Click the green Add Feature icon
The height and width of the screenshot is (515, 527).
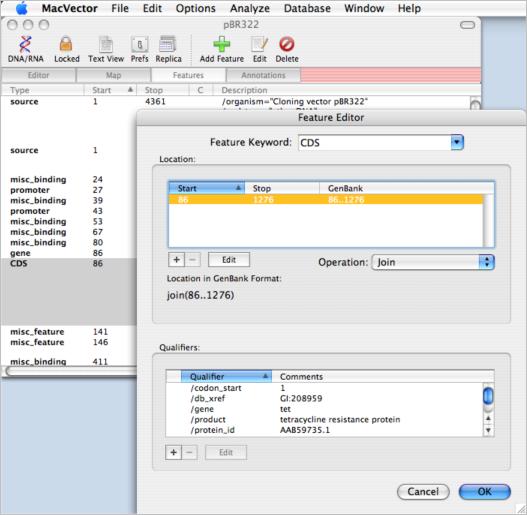click(221, 45)
